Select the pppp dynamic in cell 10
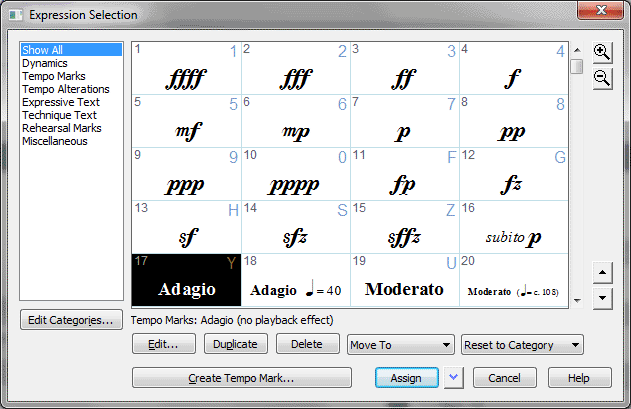631x409 pixels. coord(296,174)
